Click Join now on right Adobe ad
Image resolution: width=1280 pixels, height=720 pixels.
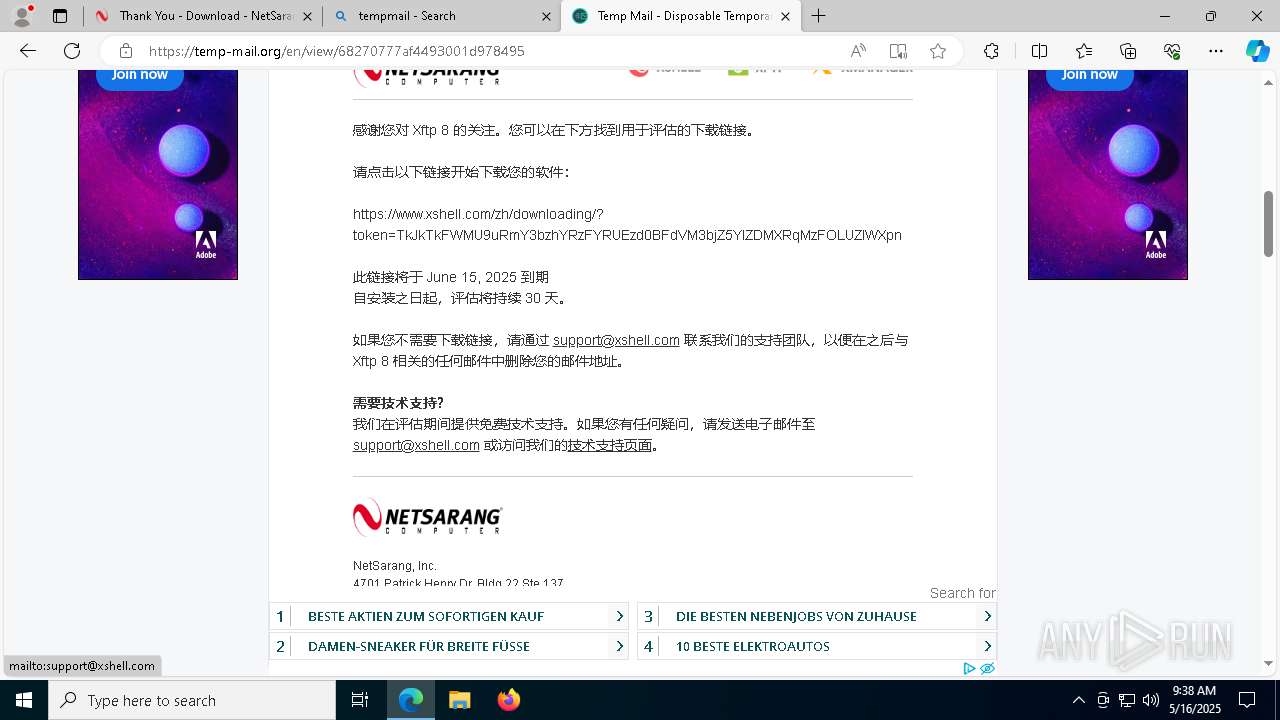[1090, 75]
